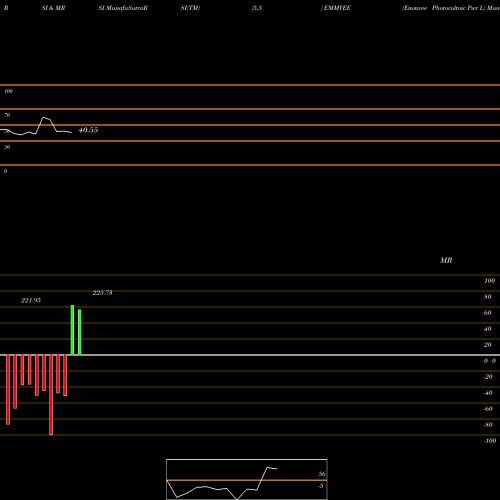Click the 60 label on MR axis

point(488,313)
